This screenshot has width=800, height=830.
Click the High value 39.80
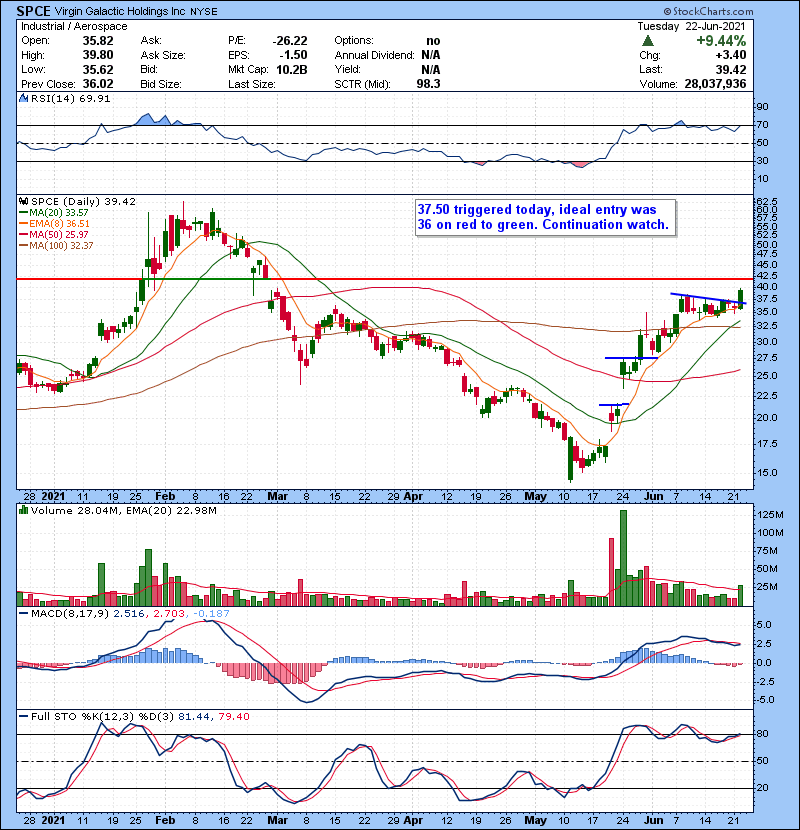[x=98, y=55]
